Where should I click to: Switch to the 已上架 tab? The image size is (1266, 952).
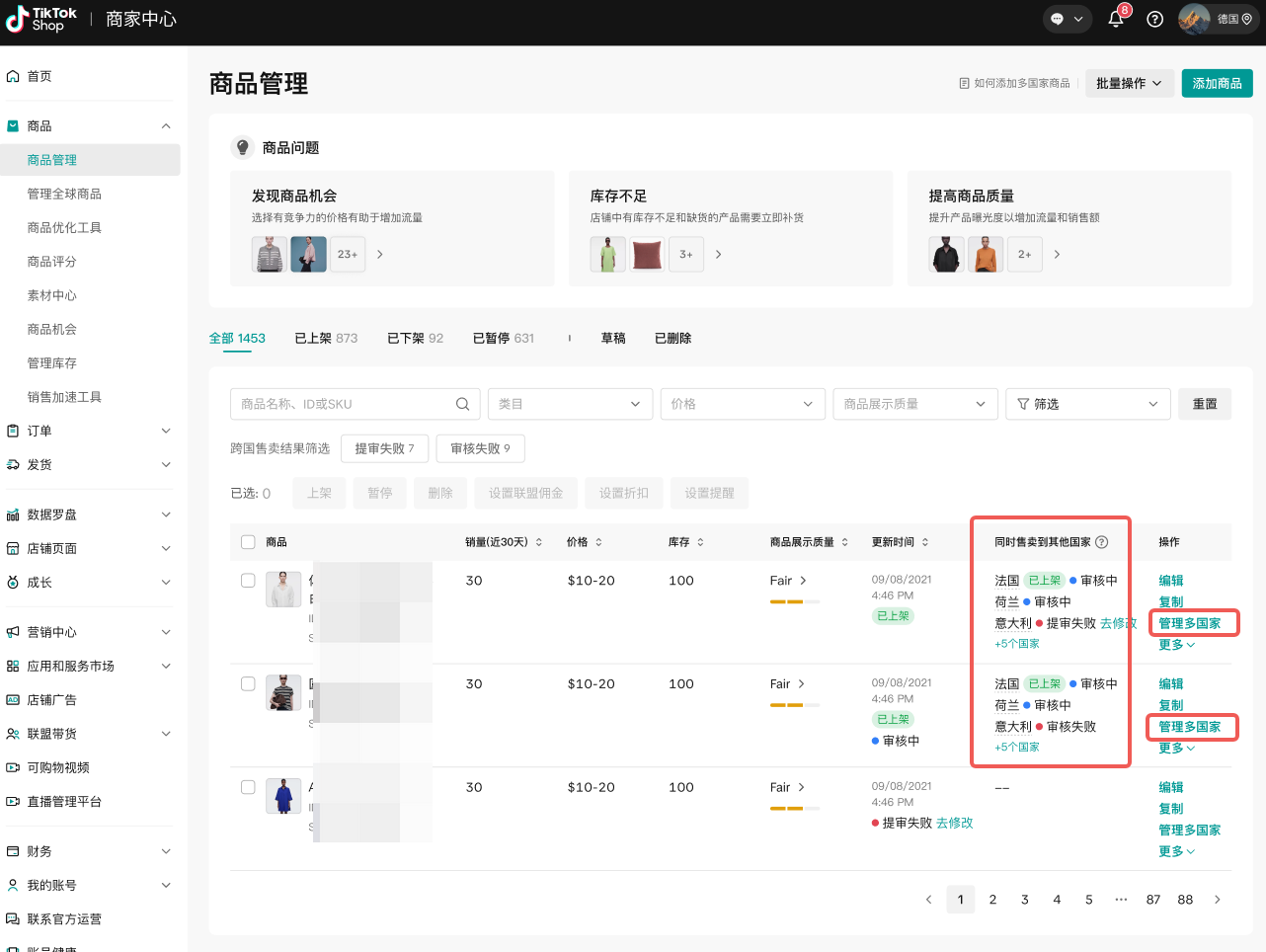[326, 338]
